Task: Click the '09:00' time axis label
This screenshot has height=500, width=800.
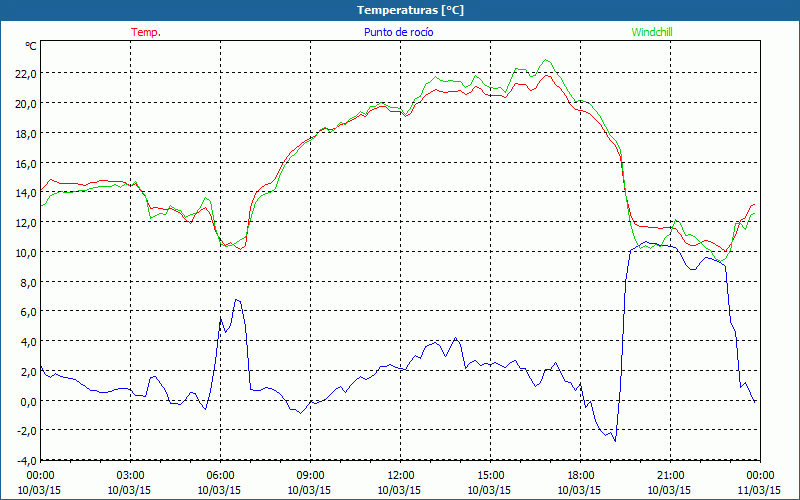Action: pos(310,476)
